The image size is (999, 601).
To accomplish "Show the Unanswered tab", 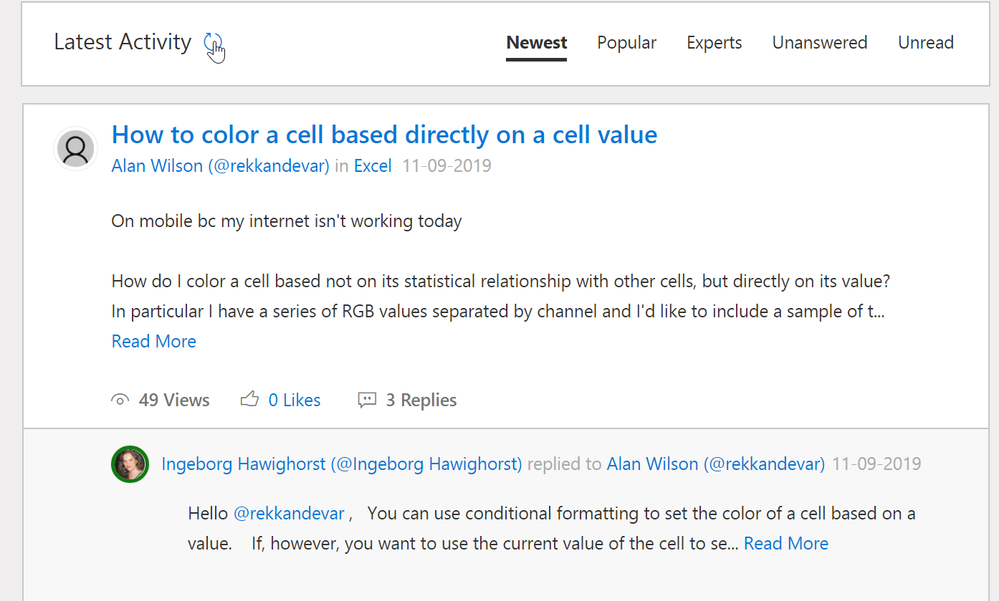I will tap(820, 43).
